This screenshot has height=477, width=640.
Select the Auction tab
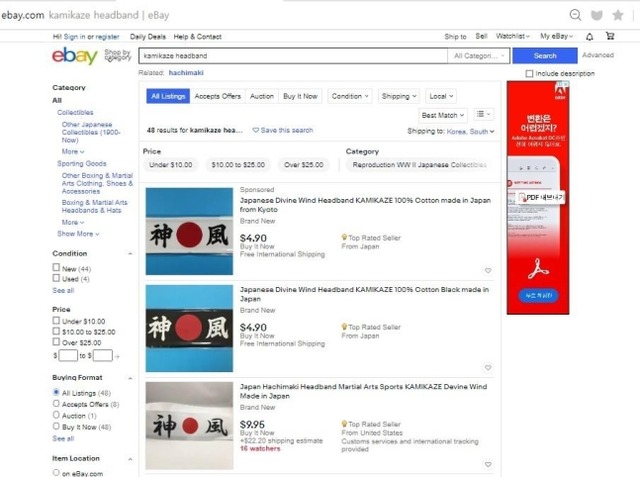pos(262,96)
